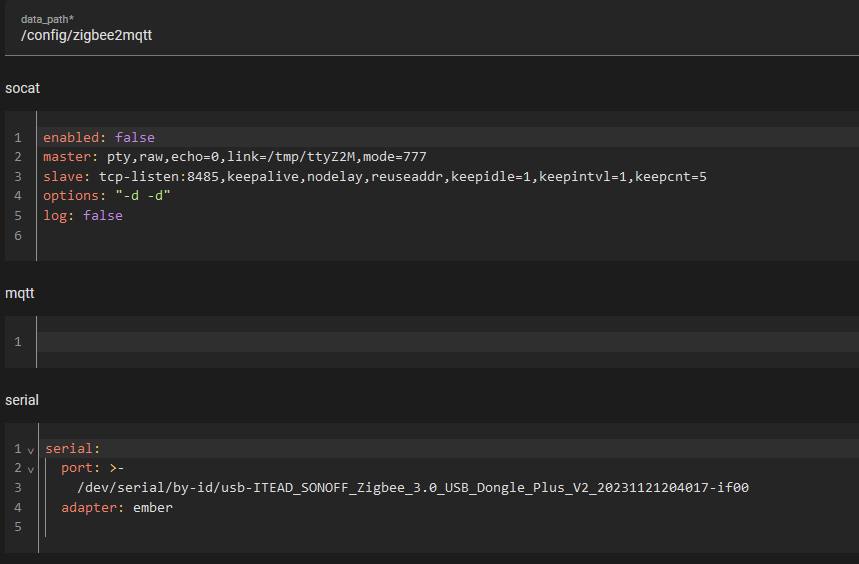Click empty line 6 in socat editor
This screenshot has height=564, width=859.
click(448, 235)
